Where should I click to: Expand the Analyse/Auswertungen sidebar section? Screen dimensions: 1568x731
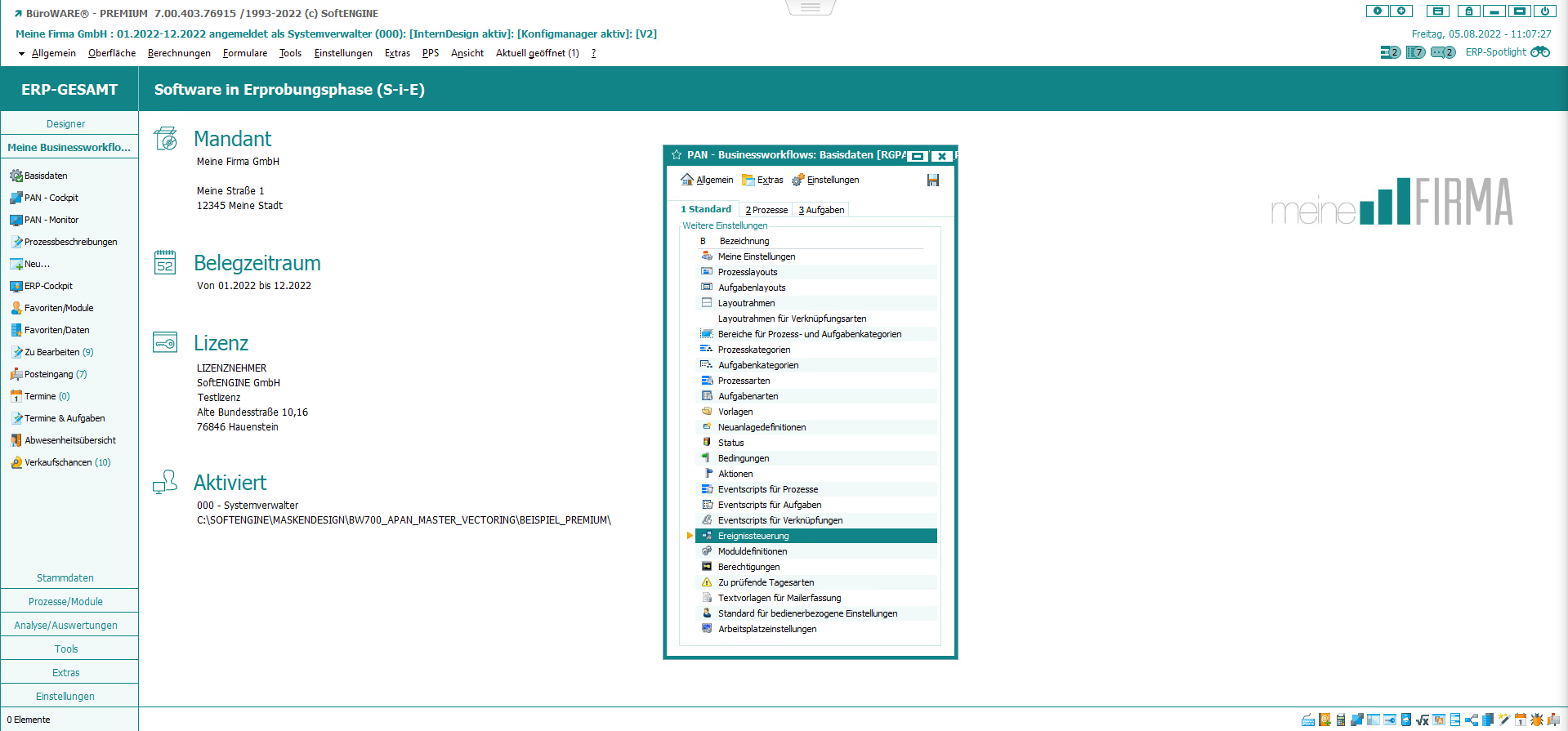65,626
